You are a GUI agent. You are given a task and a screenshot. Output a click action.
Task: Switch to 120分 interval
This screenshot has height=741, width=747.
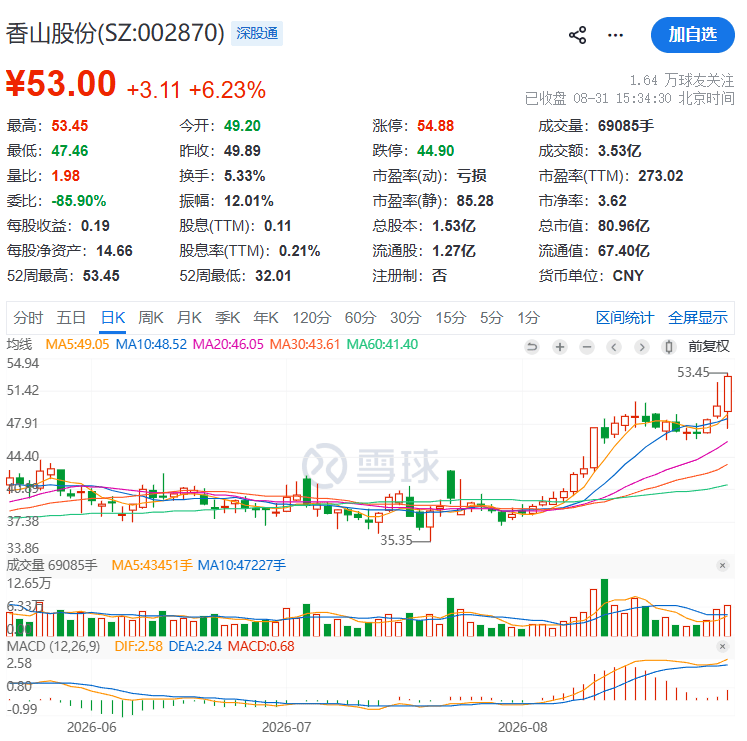tap(312, 317)
